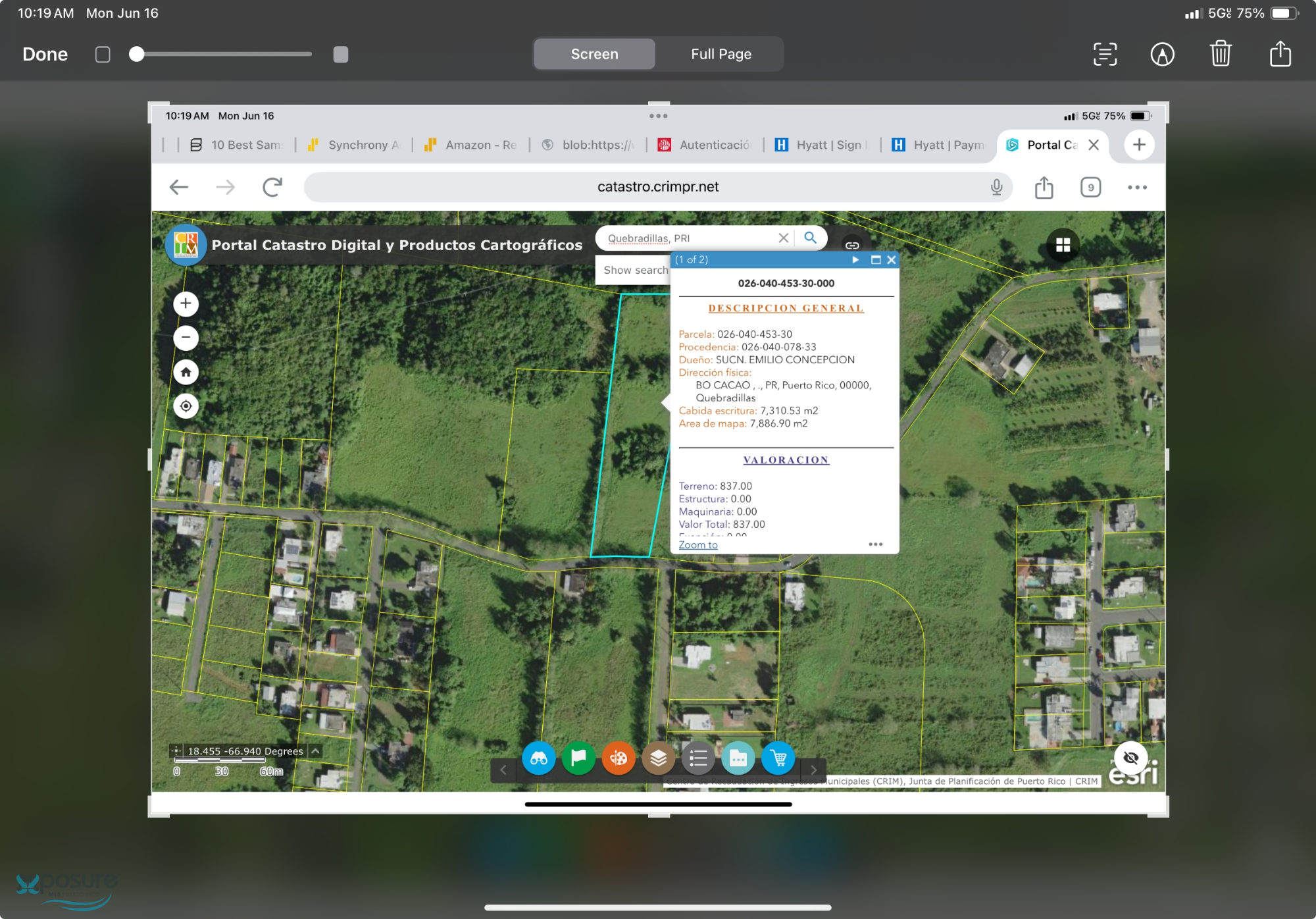The width and height of the screenshot is (1316, 919).
Task: Open the Hyatt Payment browser tab
Action: (940, 145)
